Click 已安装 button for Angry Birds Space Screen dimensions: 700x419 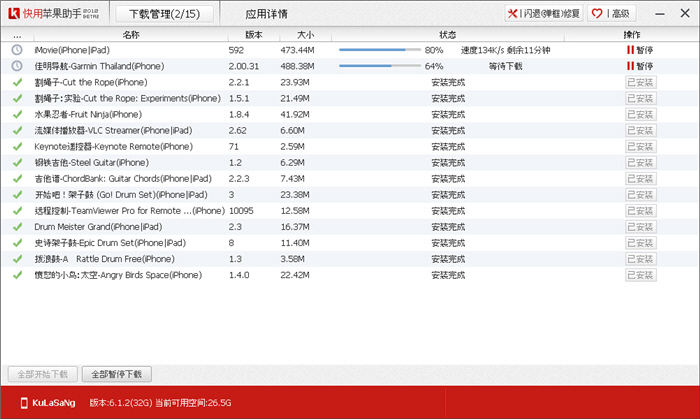[641, 275]
